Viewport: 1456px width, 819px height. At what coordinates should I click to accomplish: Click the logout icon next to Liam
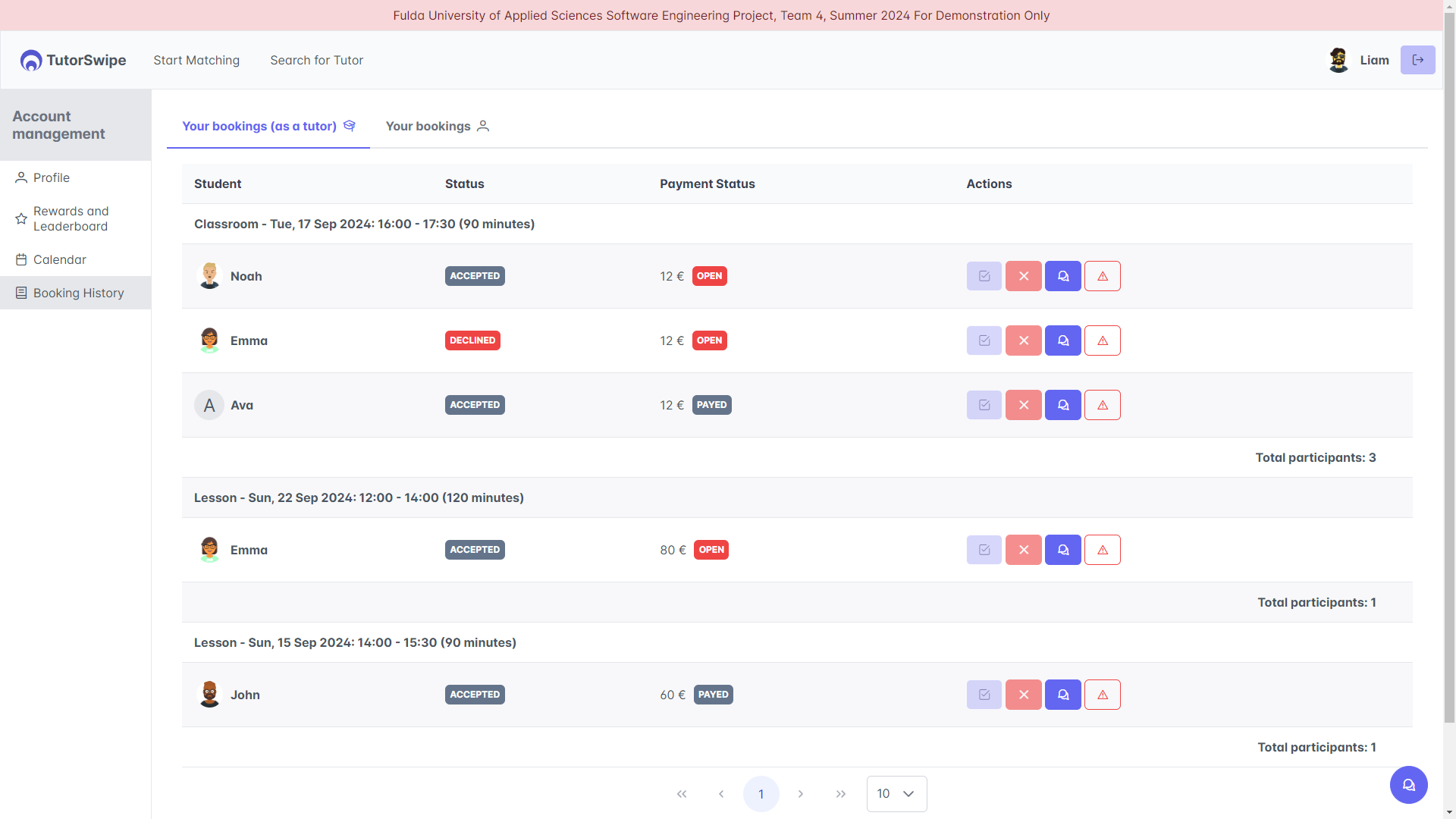(1417, 60)
